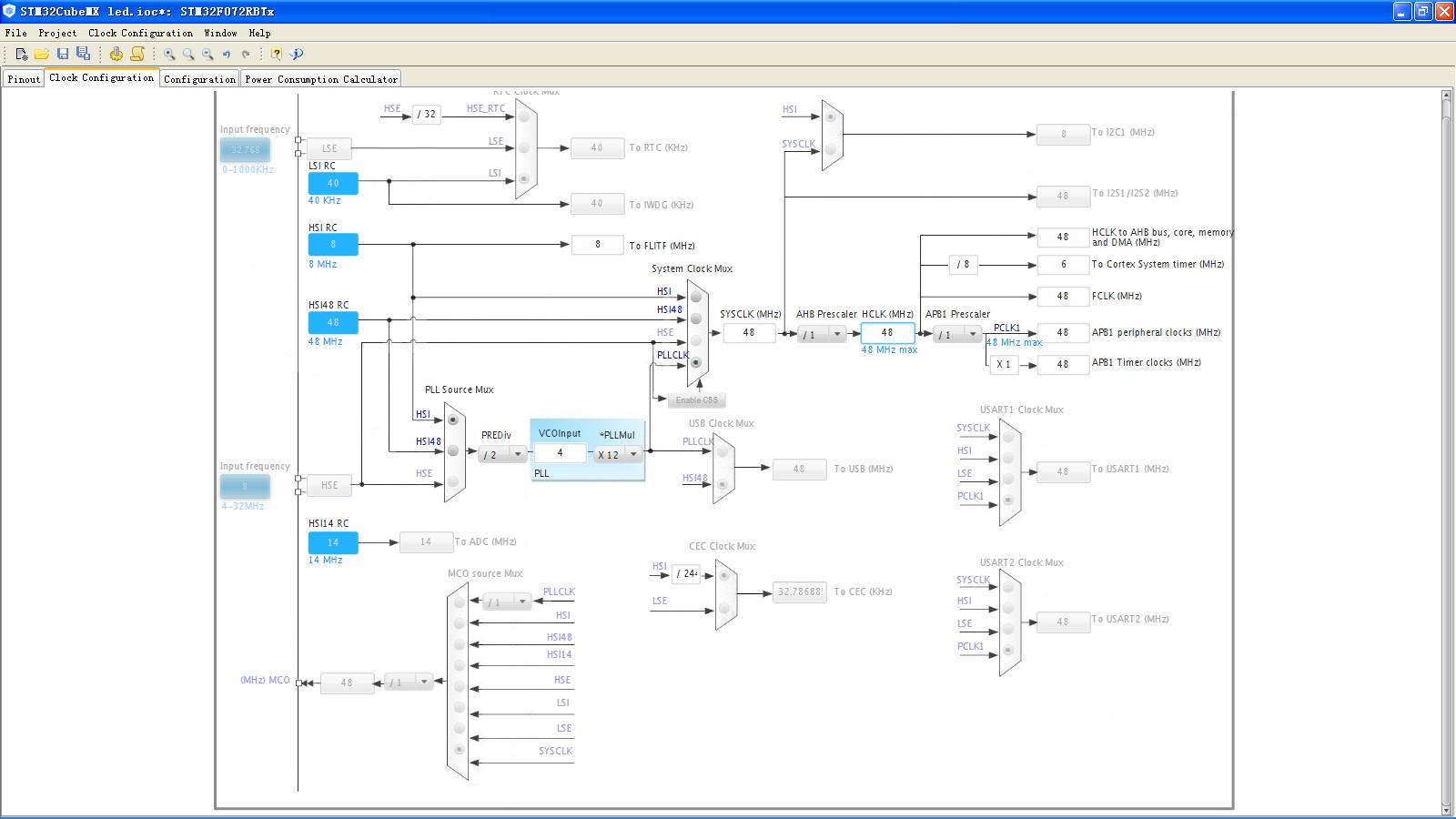Click the HCLK (MHz) value field
The width and height of the screenshot is (1456, 819).
point(887,333)
